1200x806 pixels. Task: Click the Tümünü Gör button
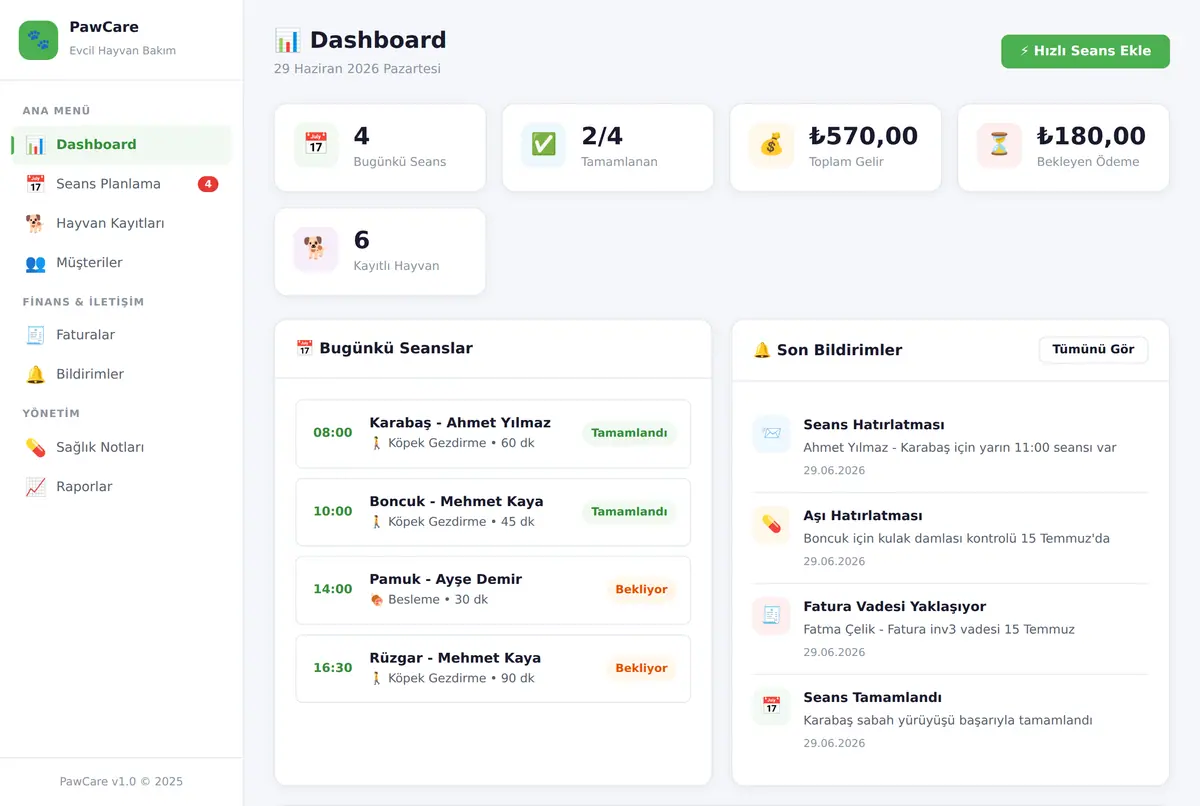click(x=1093, y=350)
